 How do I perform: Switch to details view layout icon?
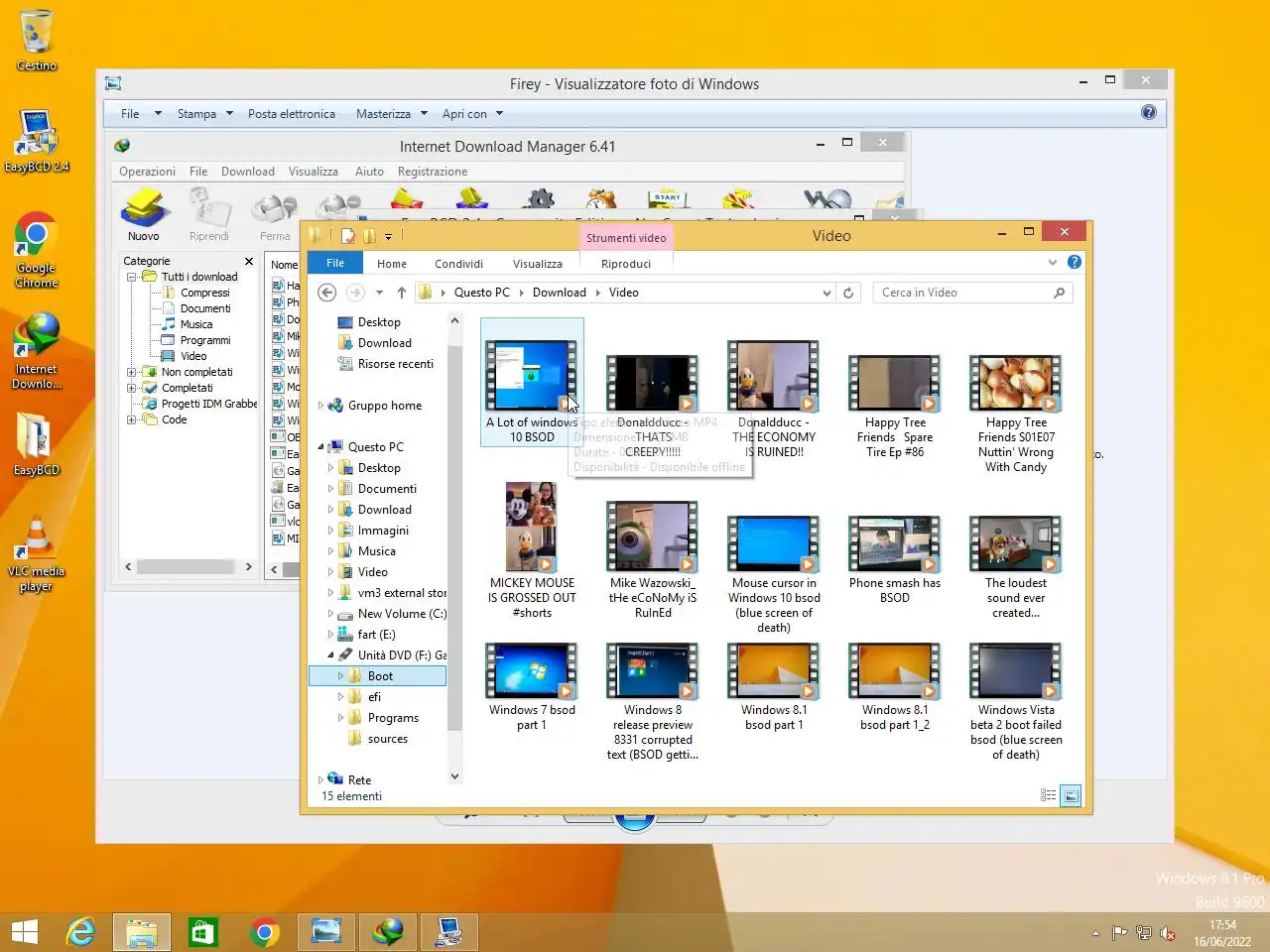tap(1048, 795)
